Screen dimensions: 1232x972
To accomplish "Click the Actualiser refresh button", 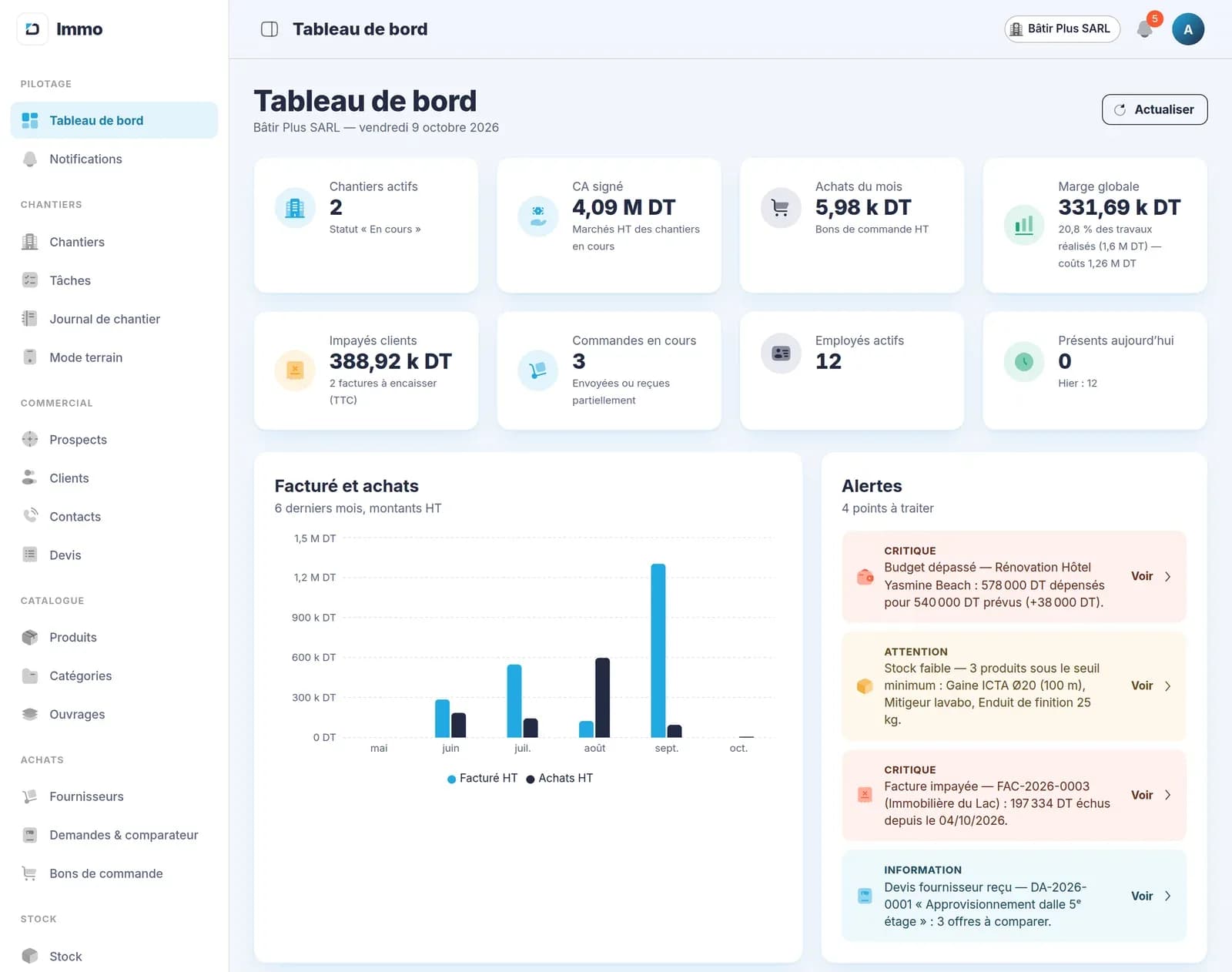I will [1154, 109].
